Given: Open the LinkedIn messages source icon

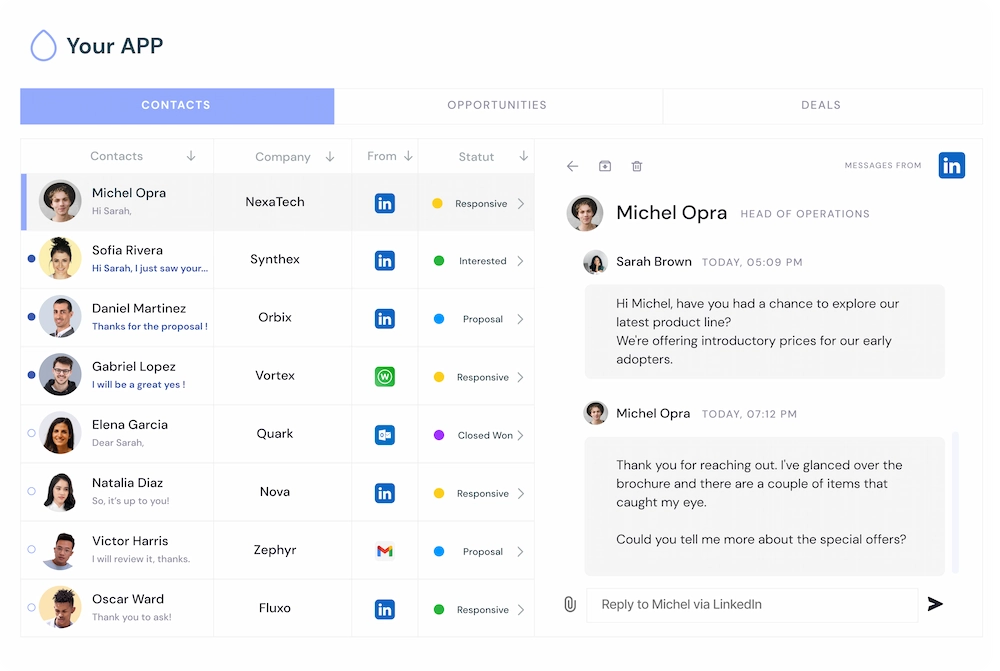Looking at the screenshot, I should pos(951,165).
